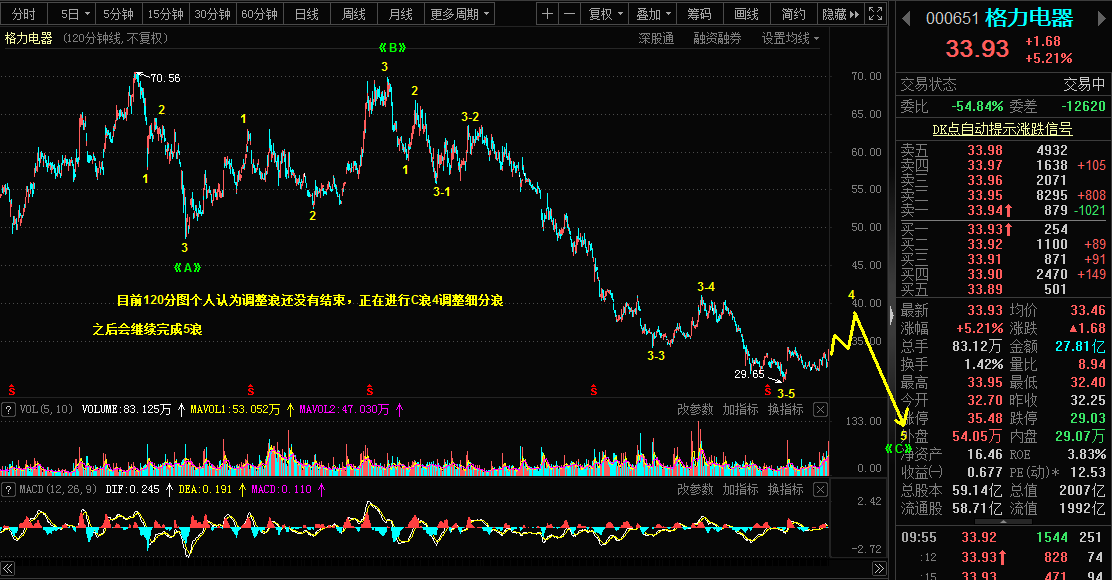Open DK点自动提示涨跌信号 link
The image size is (1112, 580).
1002,129
